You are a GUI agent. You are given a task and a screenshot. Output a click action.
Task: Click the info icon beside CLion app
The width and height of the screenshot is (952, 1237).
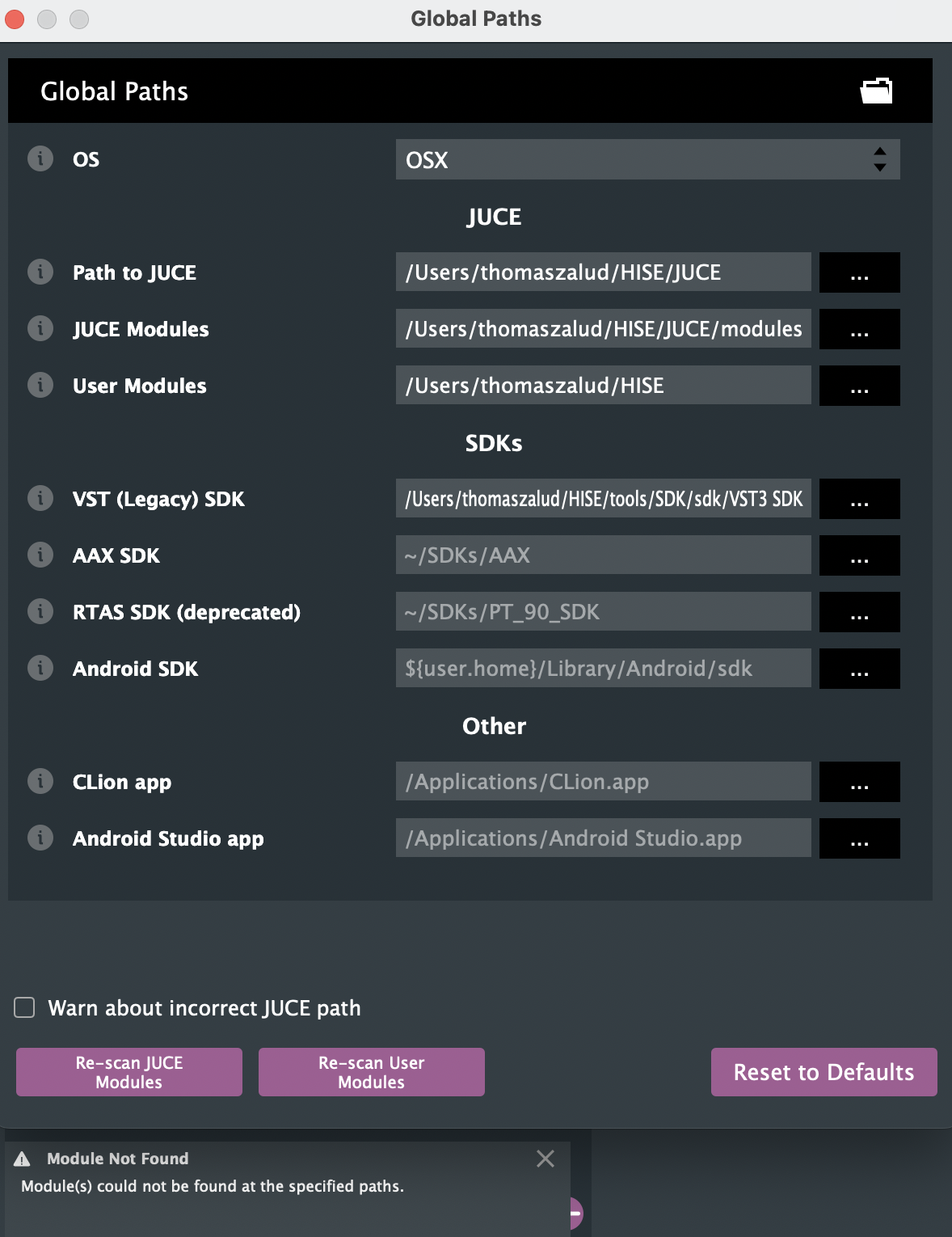[x=40, y=781]
